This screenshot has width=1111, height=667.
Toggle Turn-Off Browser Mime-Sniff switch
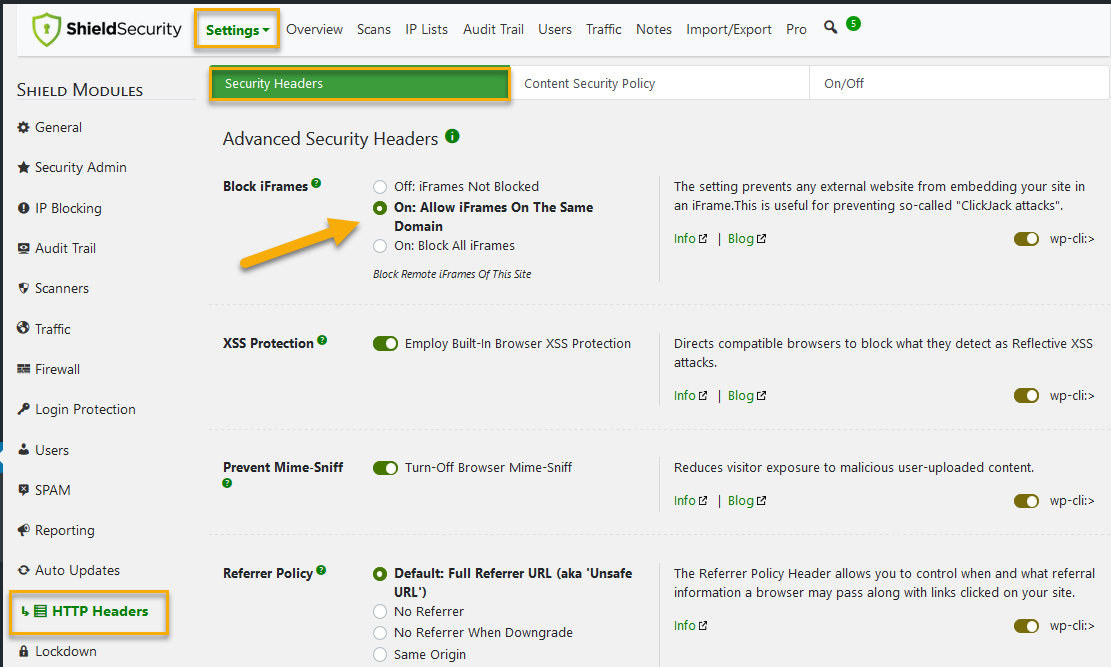click(385, 468)
